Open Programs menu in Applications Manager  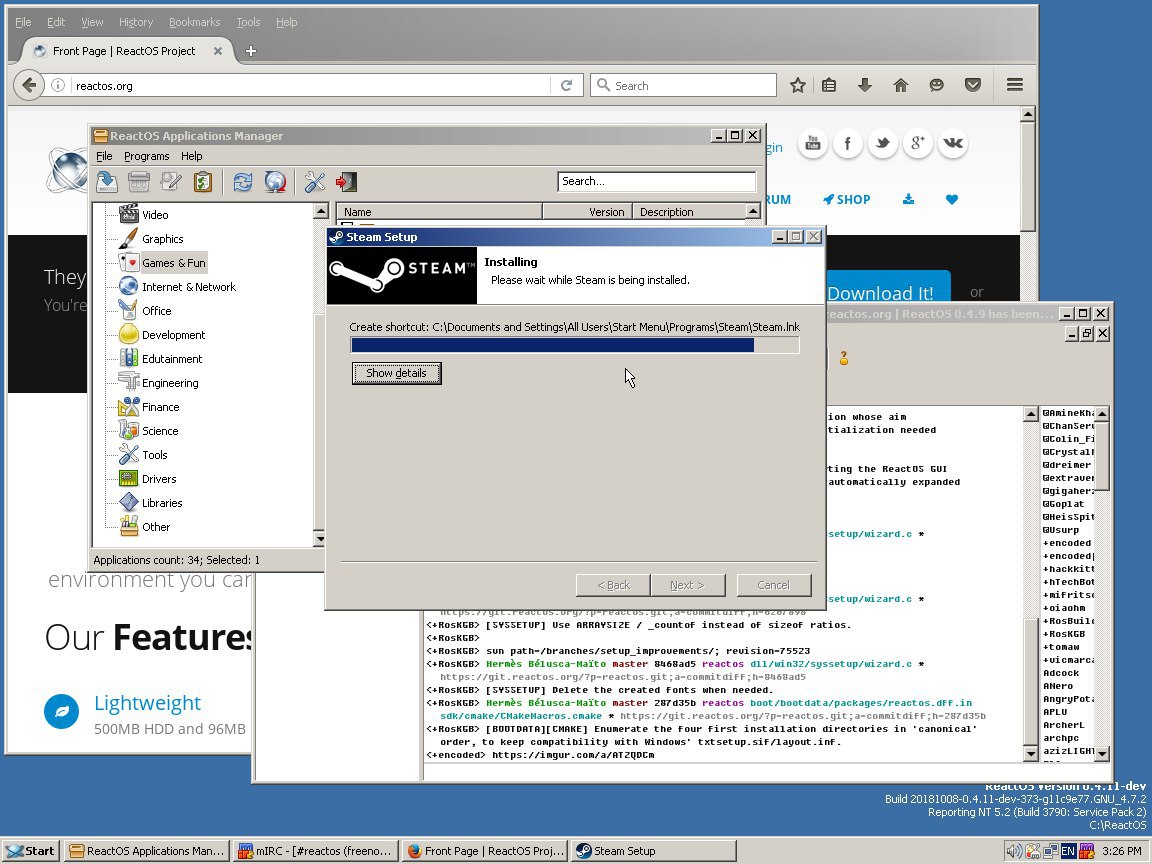(146, 156)
